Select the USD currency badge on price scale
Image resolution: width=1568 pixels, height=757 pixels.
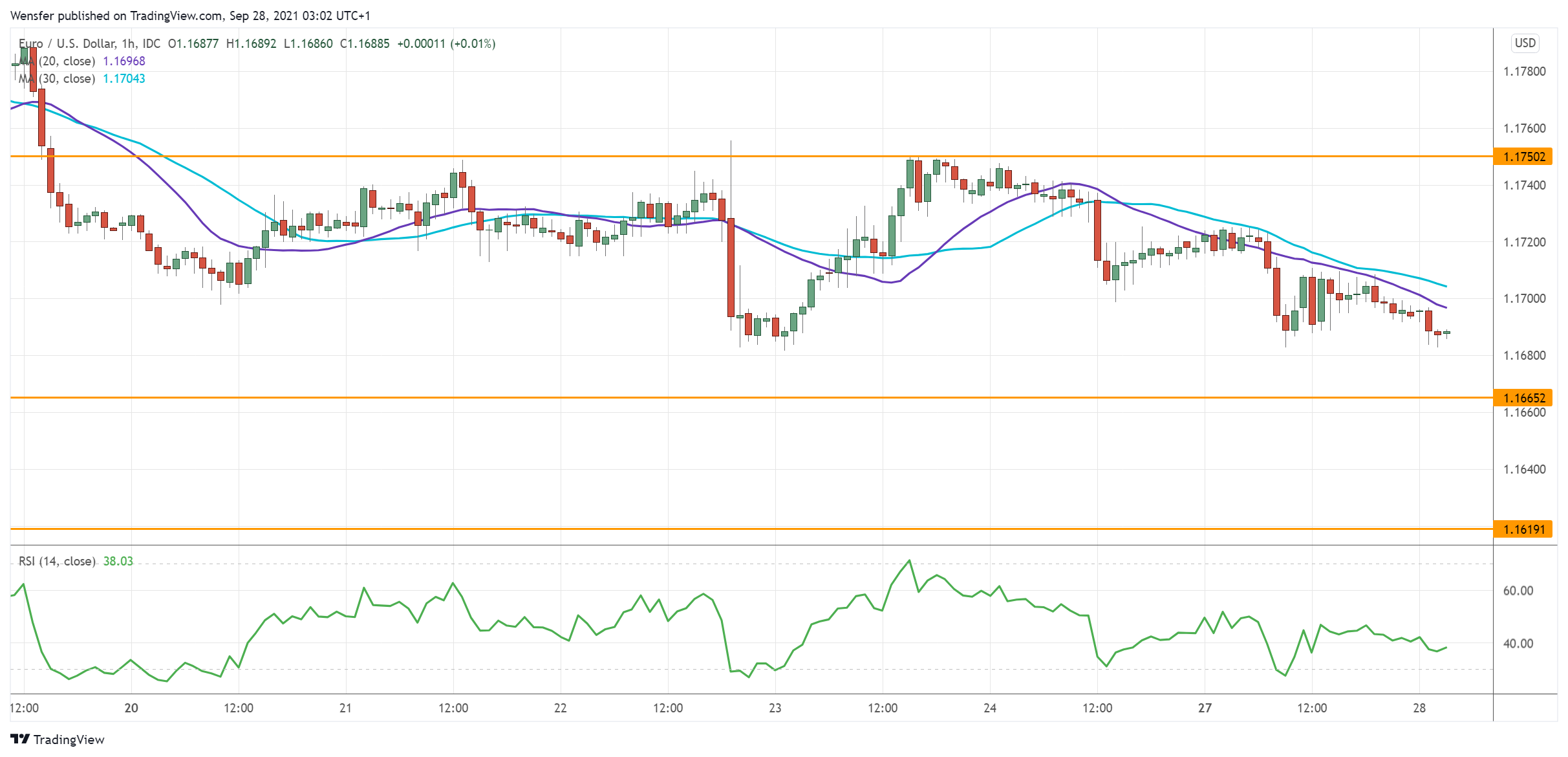tap(1525, 43)
